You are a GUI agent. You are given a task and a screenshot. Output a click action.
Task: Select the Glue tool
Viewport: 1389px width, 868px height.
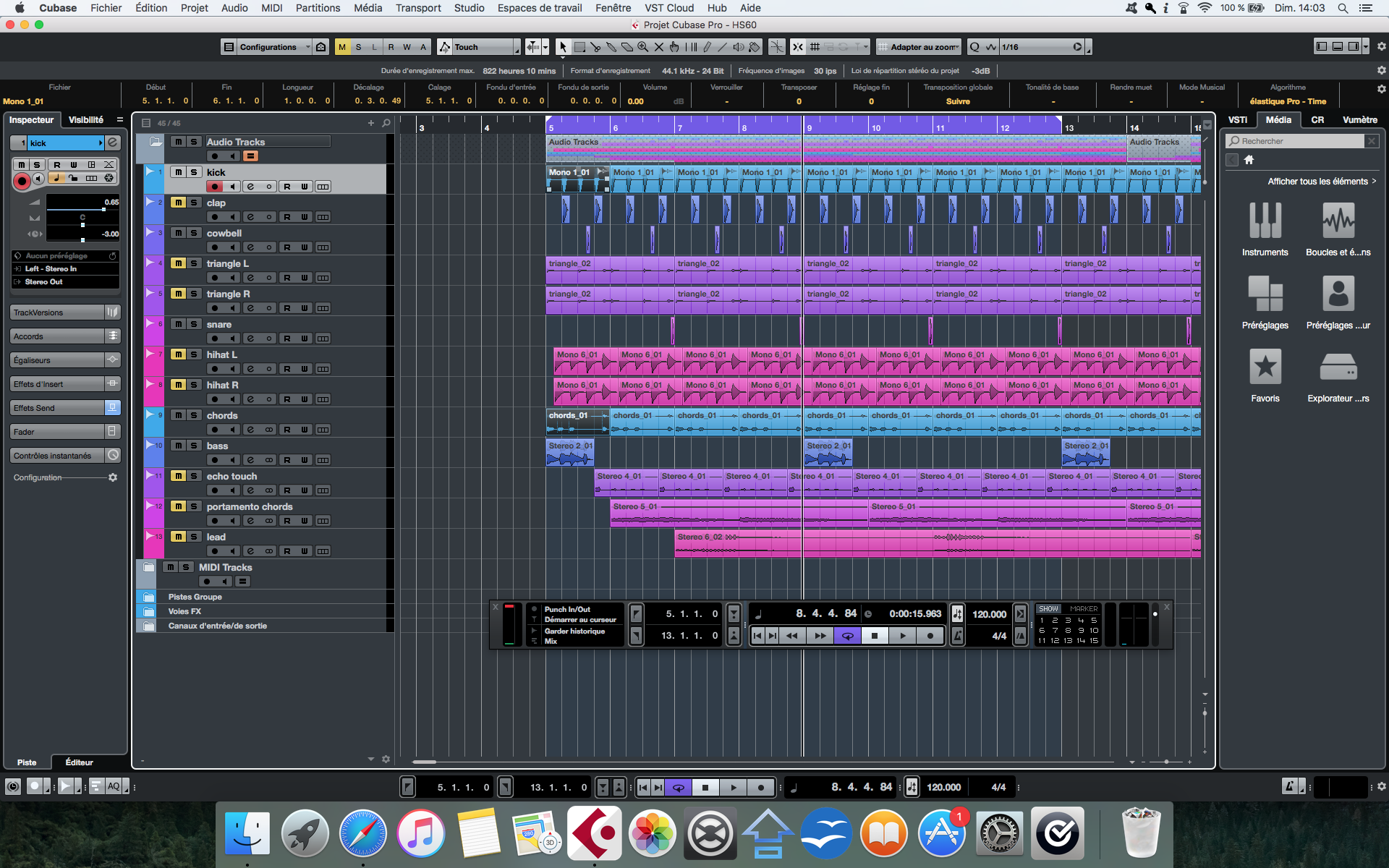[611, 47]
